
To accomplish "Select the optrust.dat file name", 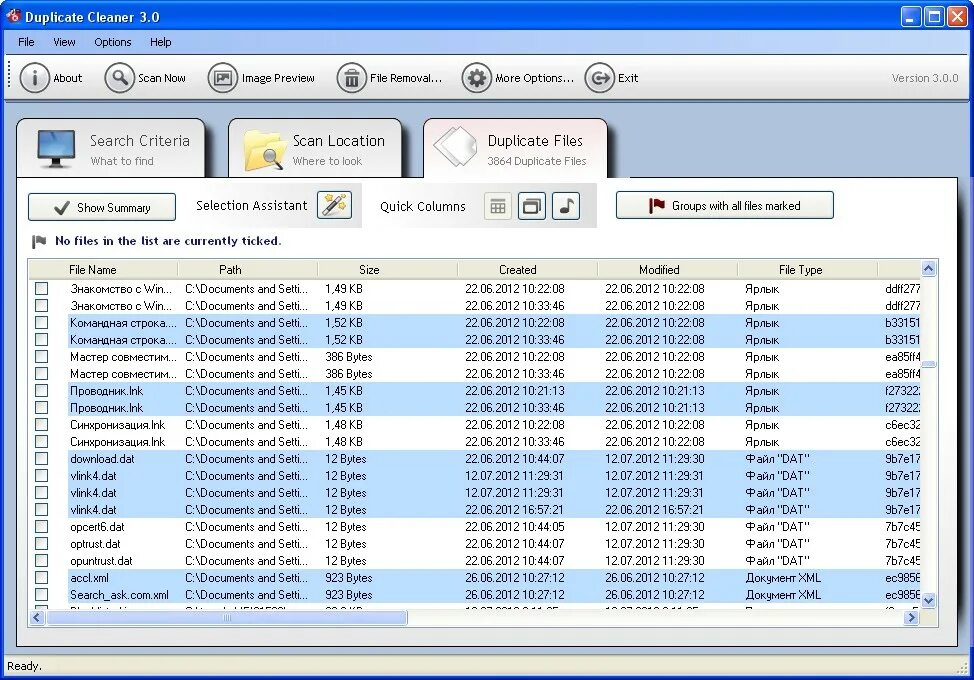I will click(95, 544).
